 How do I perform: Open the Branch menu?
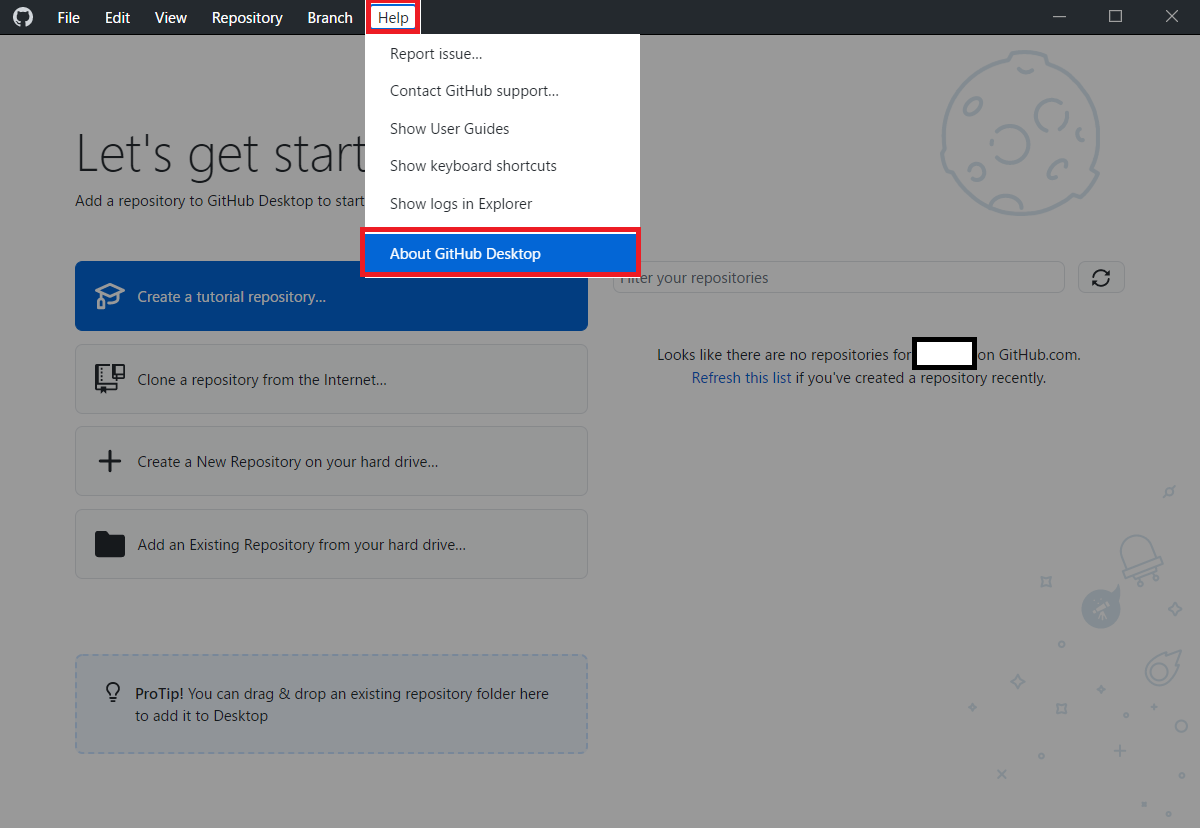click(330, 17)
